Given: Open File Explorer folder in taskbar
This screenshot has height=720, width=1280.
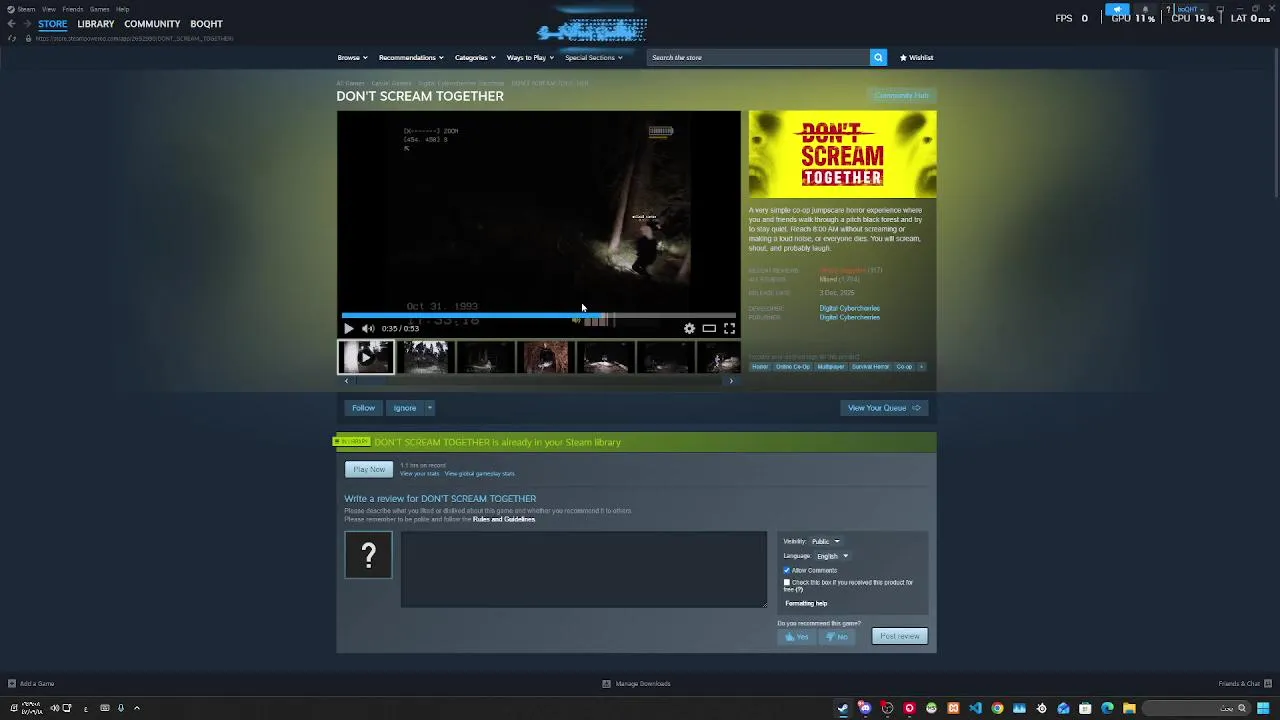Looking at the screenshot, I should coord(1129,708).
